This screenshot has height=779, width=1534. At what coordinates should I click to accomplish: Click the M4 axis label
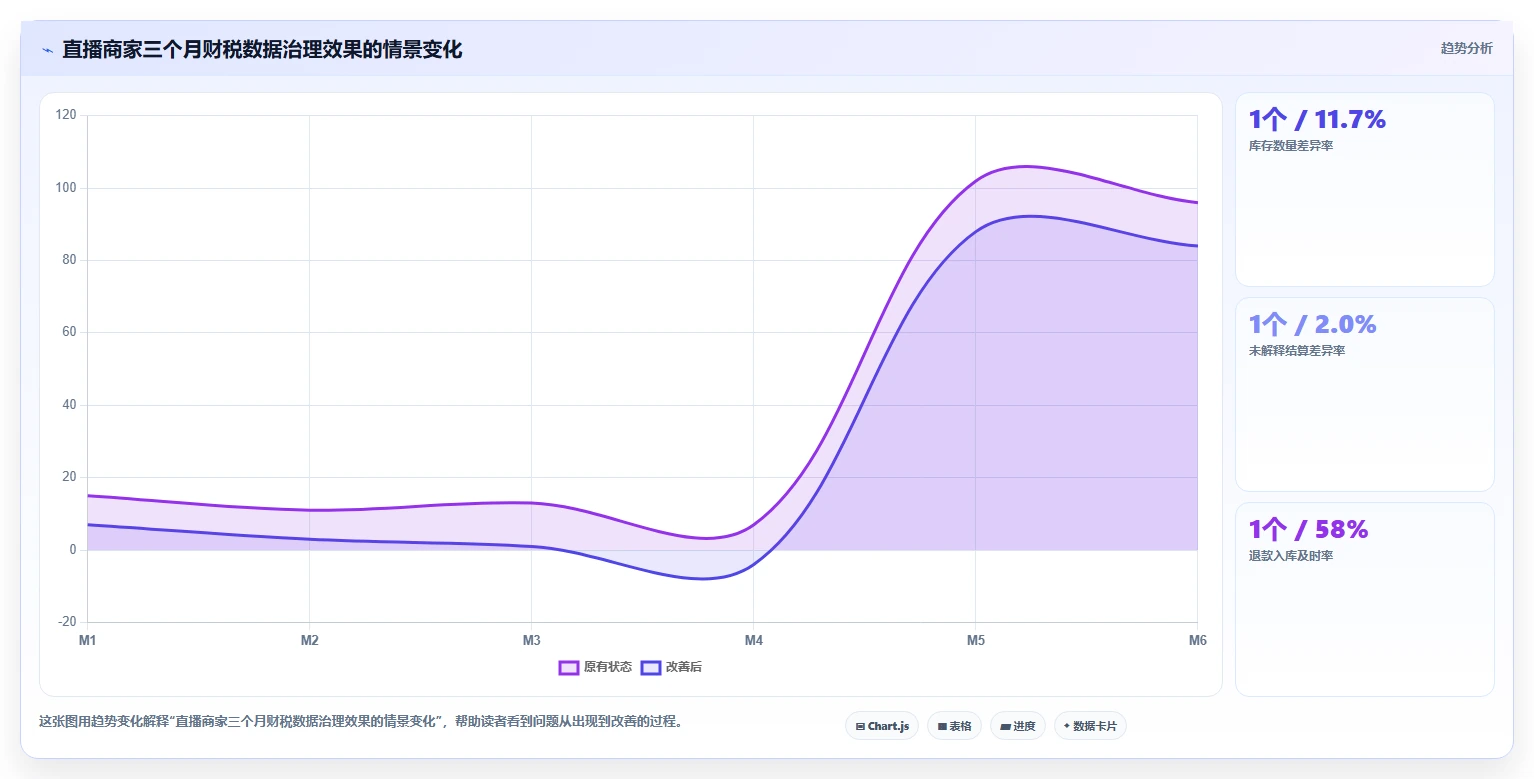(x=753, y=641)
